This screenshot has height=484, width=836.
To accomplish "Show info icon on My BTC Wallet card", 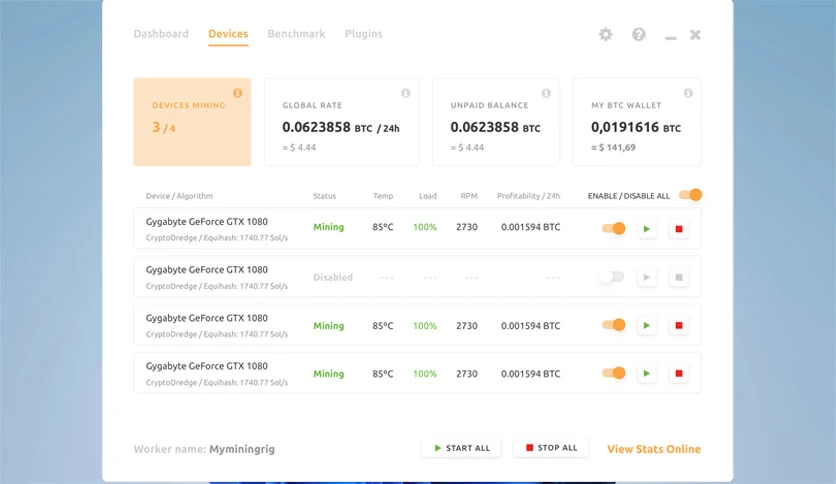I will (x=688, y=93).
